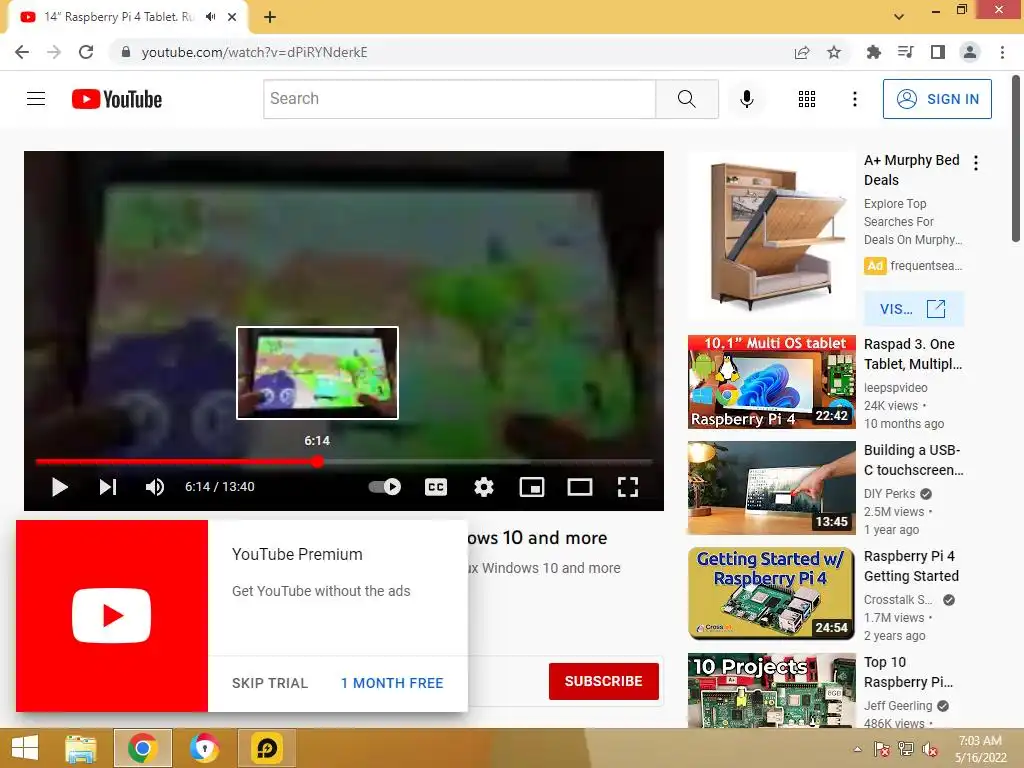This screenshot has height=768, width=1024.
Task: Open the tab search chevron
Action: coord(899,17)
